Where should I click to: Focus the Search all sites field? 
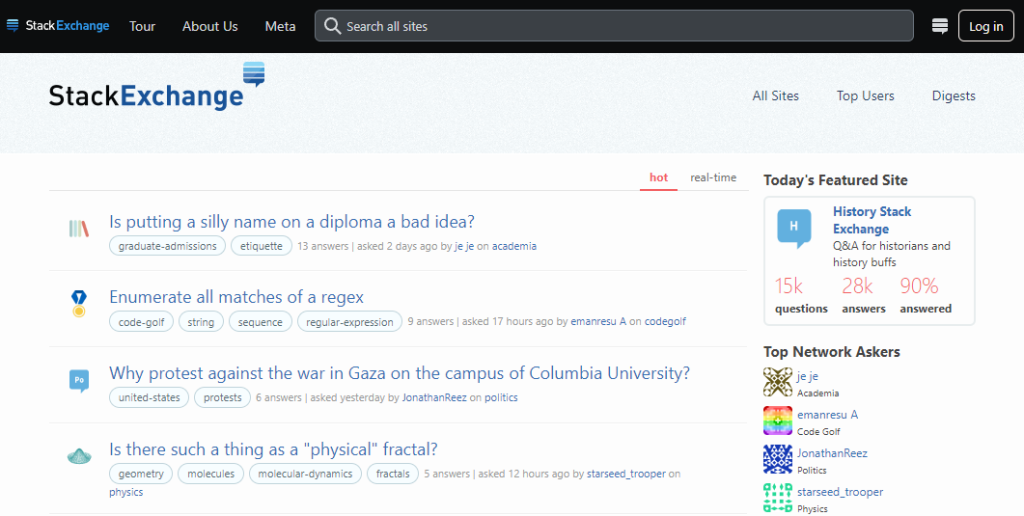614,26
